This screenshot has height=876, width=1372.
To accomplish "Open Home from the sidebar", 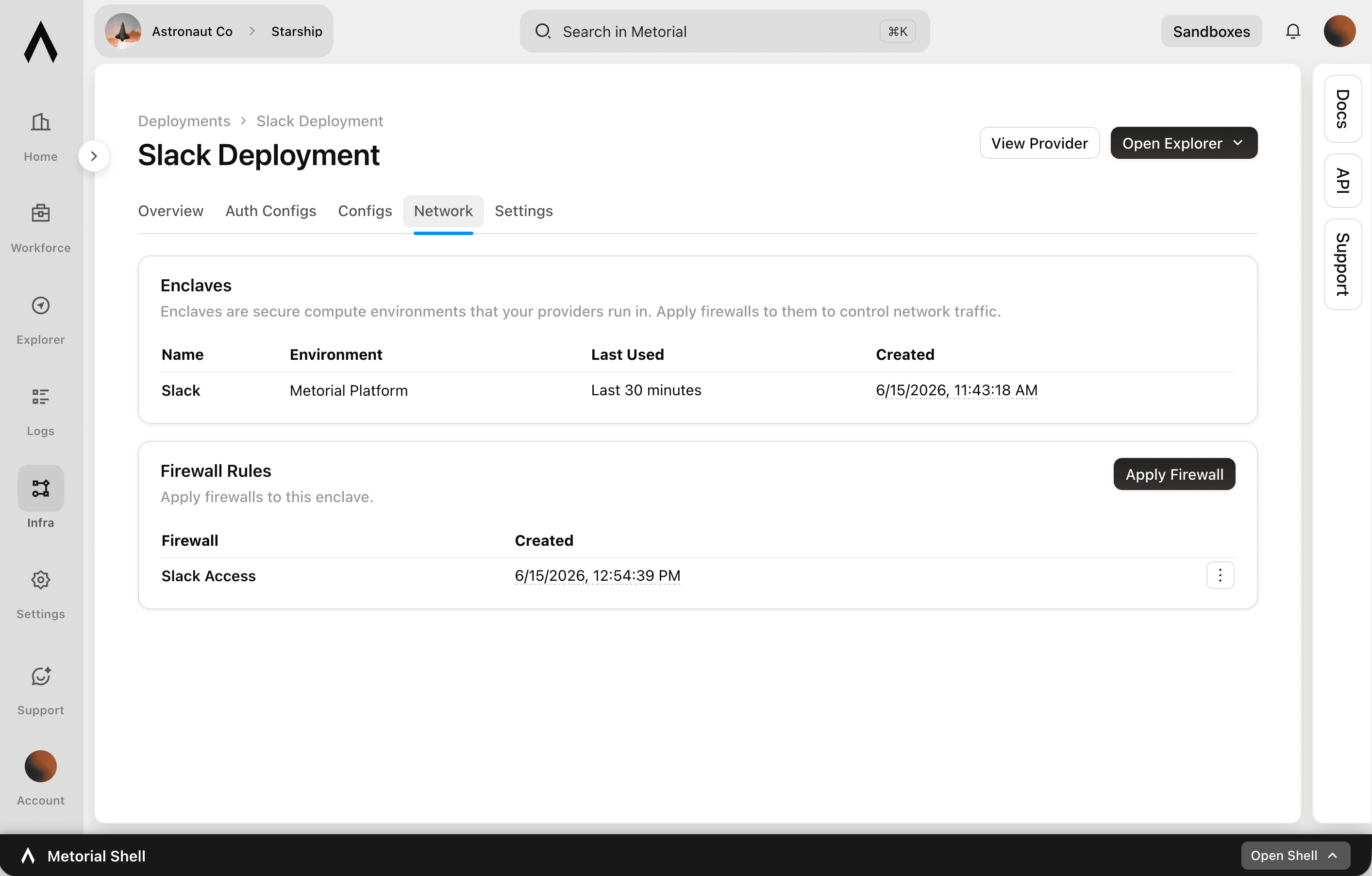I will [x=40, y=137].
